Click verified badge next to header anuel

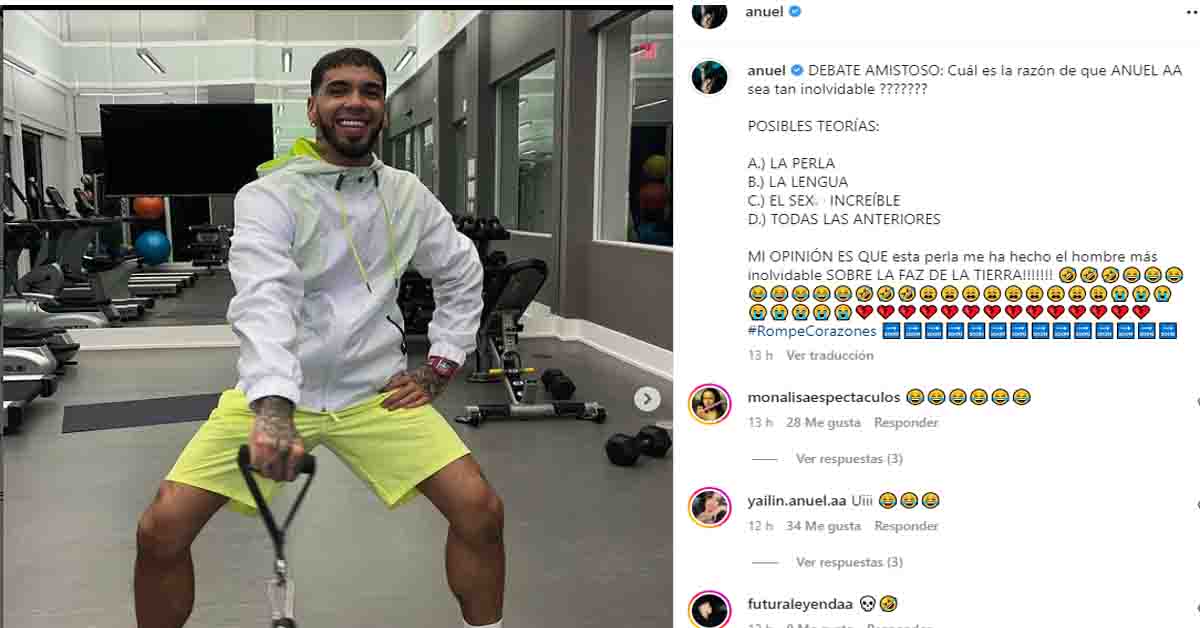tap(796, 12)
